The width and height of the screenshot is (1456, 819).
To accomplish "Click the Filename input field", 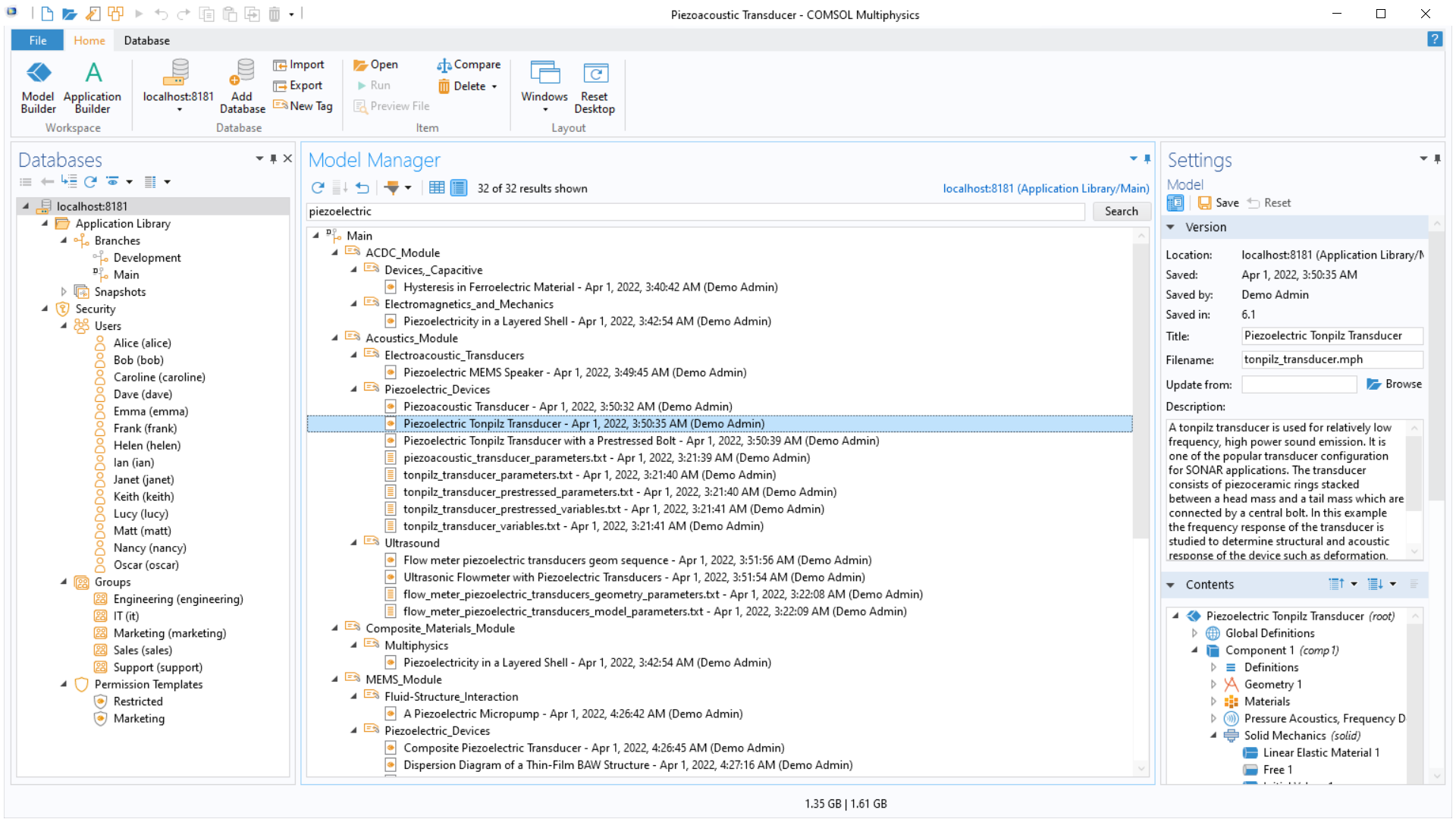I will 1331,359.
